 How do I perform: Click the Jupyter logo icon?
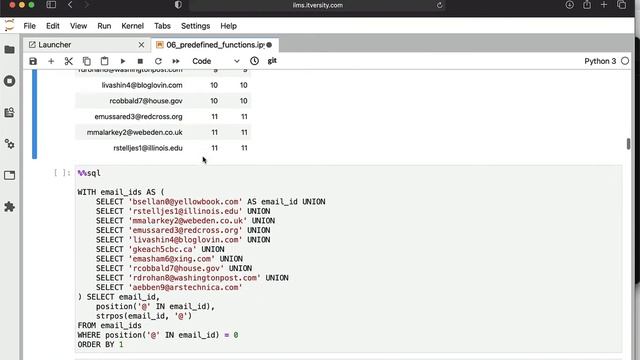(9, 25)
